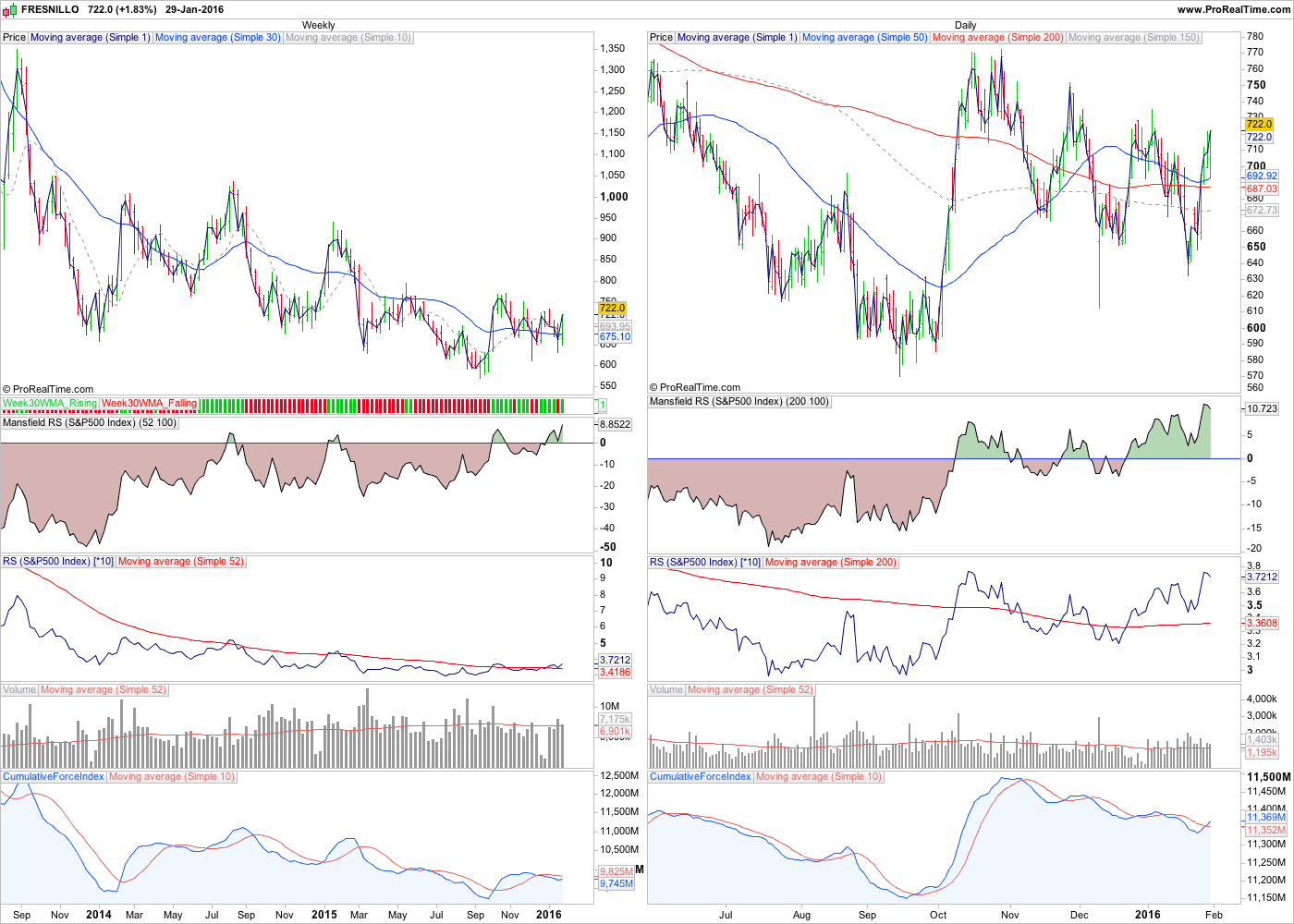Click the Week30WMA_Falling indicator label
Screen dimensions: 1294x924
(x=150, y=404)
